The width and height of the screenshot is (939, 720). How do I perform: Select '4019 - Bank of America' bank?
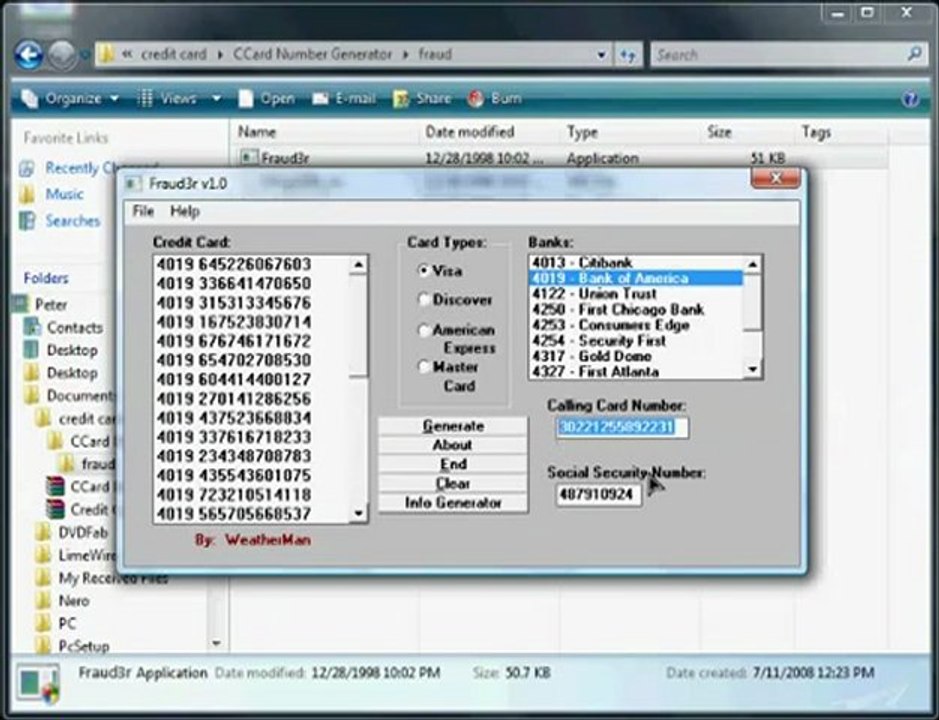point(636,278)
